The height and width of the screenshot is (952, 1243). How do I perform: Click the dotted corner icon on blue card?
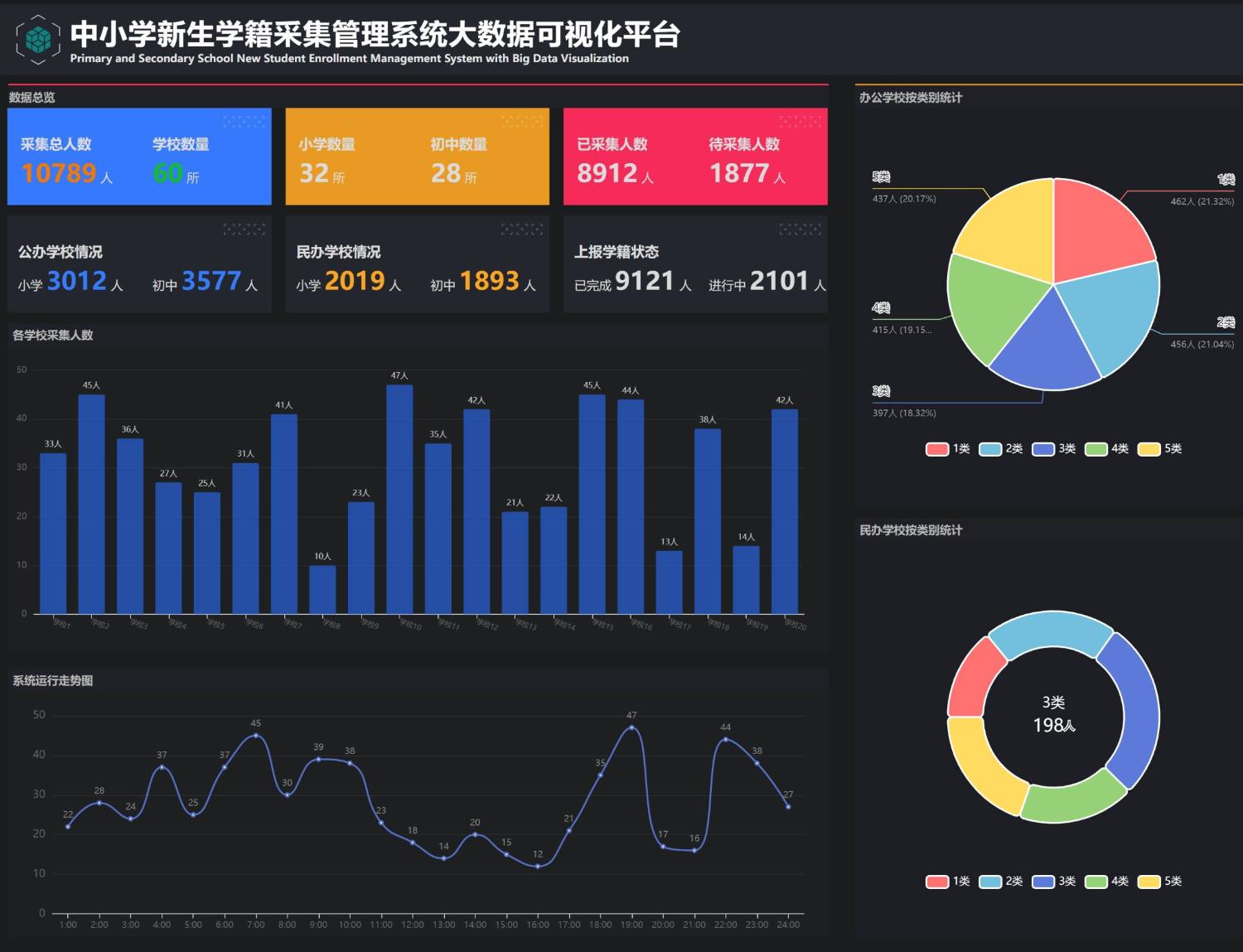tap(244, 122)
